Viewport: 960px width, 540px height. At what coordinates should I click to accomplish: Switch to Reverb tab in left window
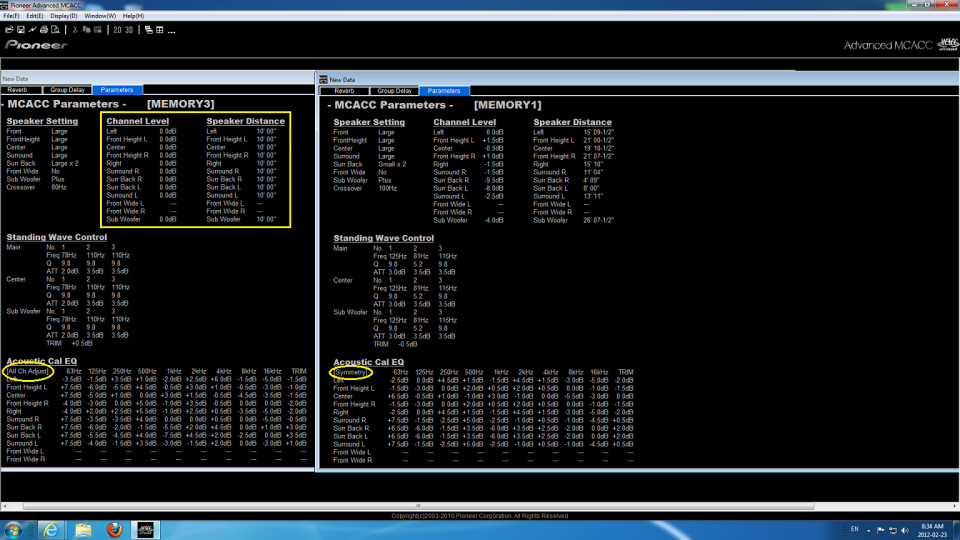coord(18,90)
